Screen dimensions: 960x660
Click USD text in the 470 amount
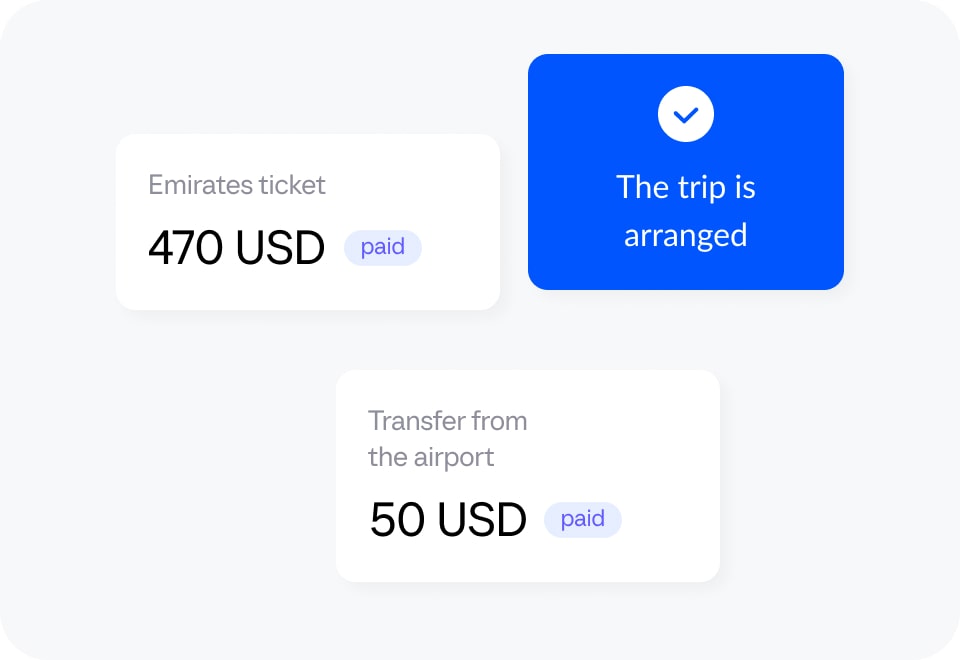click(280, 248)
